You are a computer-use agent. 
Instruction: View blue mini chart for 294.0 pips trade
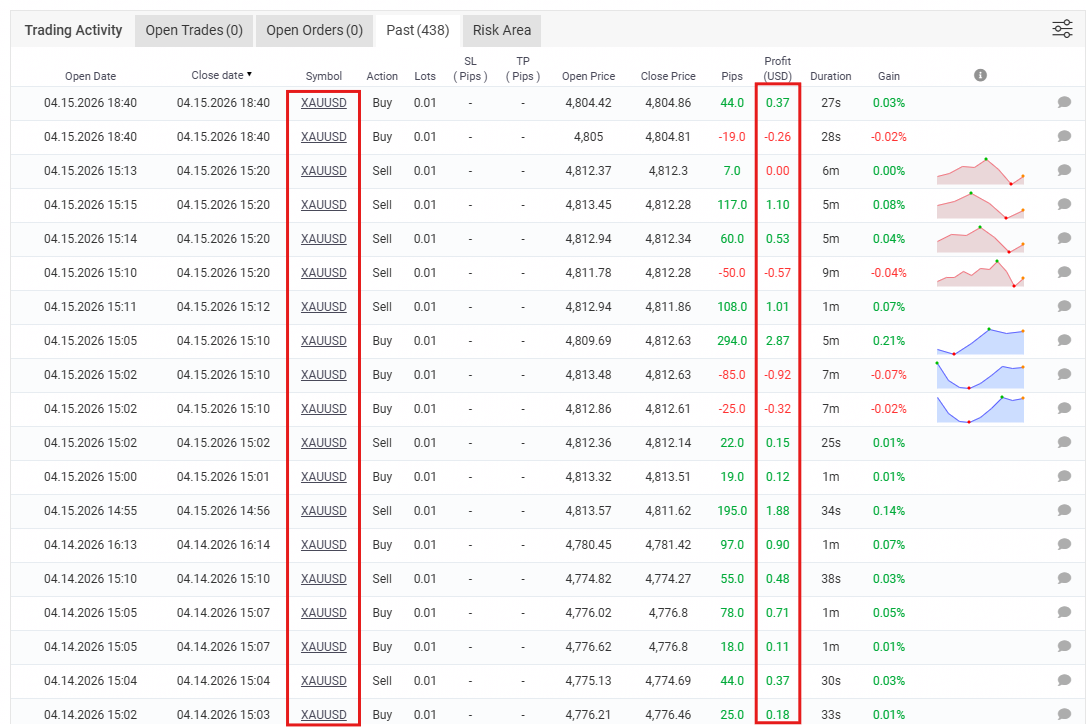click(x=980, y=340)
